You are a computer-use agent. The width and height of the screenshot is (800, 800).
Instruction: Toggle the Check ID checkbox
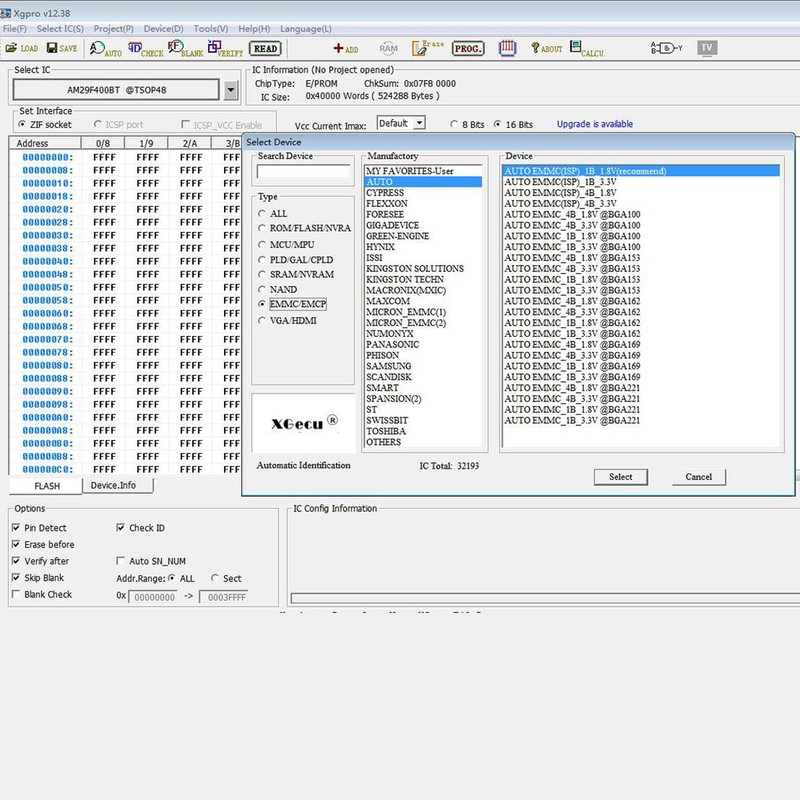tap(120, 528)
